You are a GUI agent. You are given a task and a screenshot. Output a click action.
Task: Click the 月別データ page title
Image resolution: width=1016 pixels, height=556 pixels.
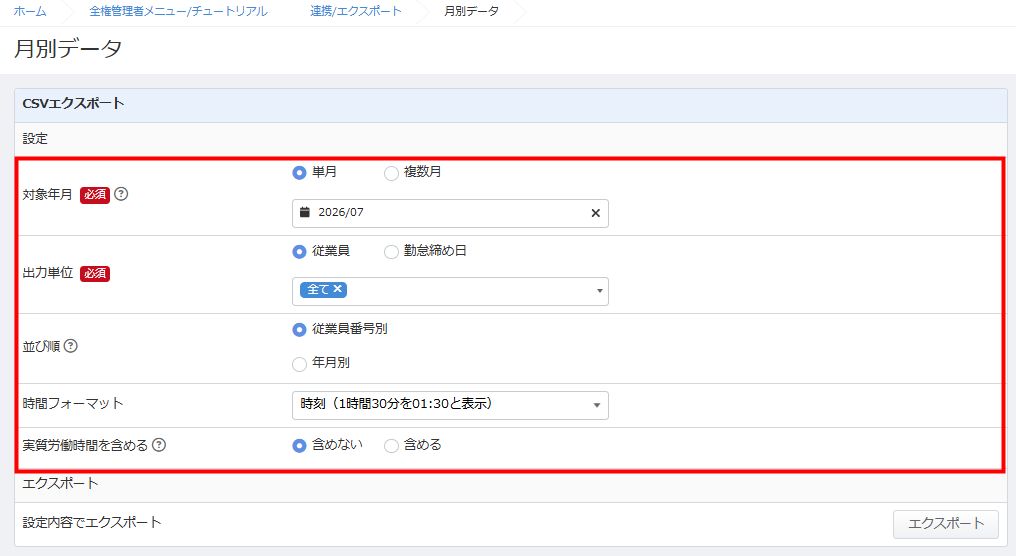coord(68,49)
